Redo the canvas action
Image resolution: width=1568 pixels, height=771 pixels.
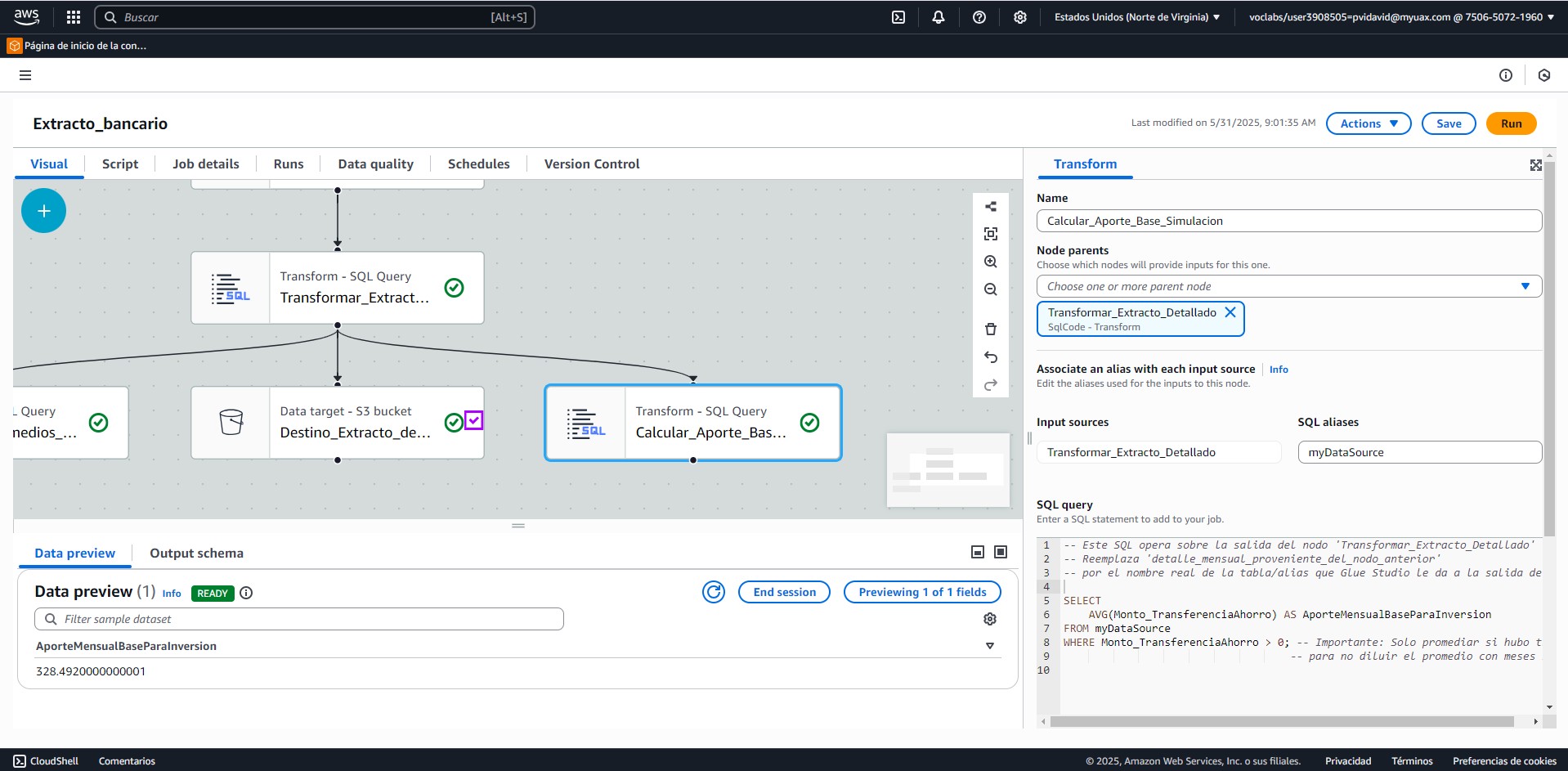coord(991,384)
